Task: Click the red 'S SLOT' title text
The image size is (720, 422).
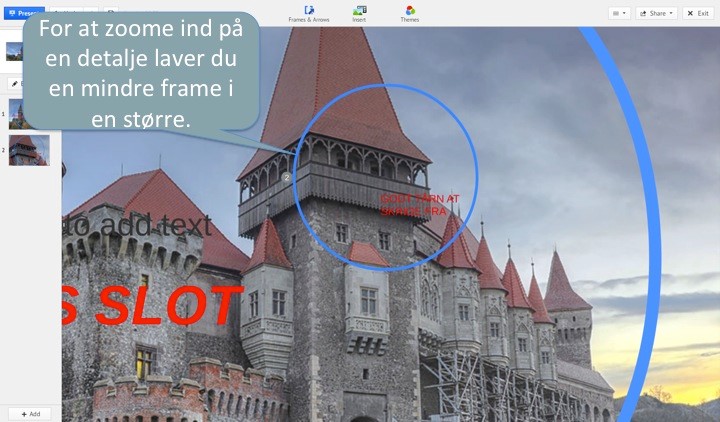Action: 152,305
